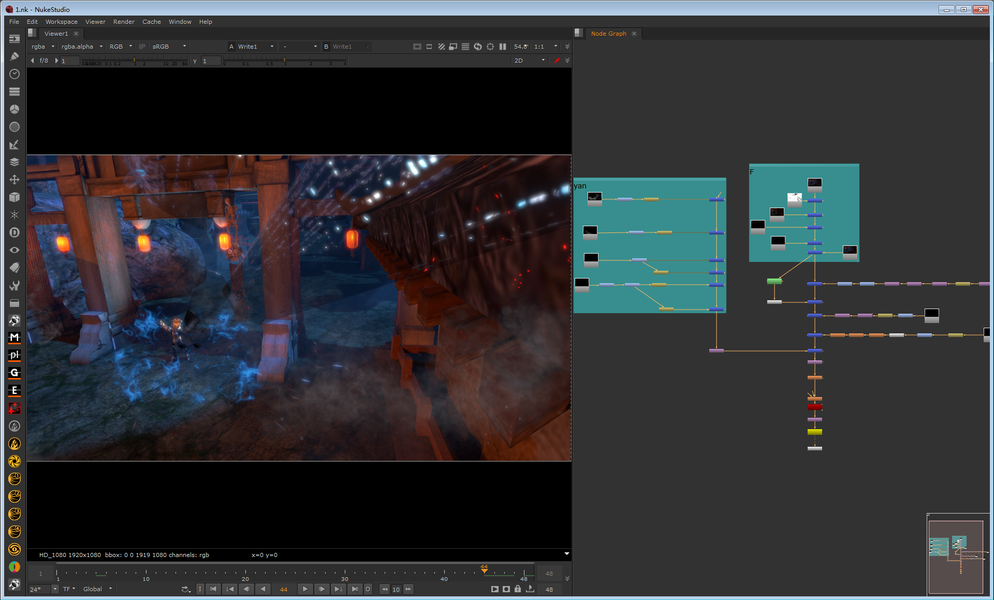
Task: Open the Channel nodes menu
Action: point(14,92)
